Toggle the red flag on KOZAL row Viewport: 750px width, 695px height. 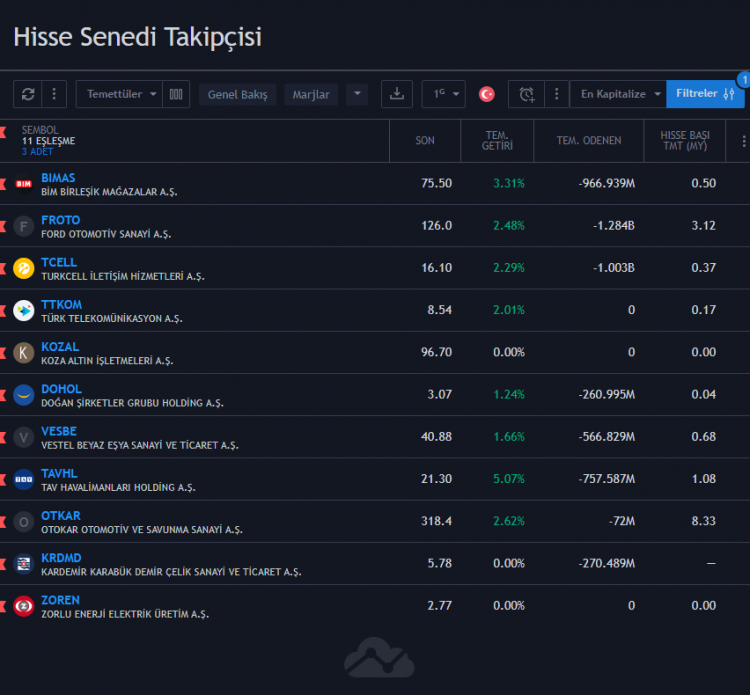click(x=3, y=353)
